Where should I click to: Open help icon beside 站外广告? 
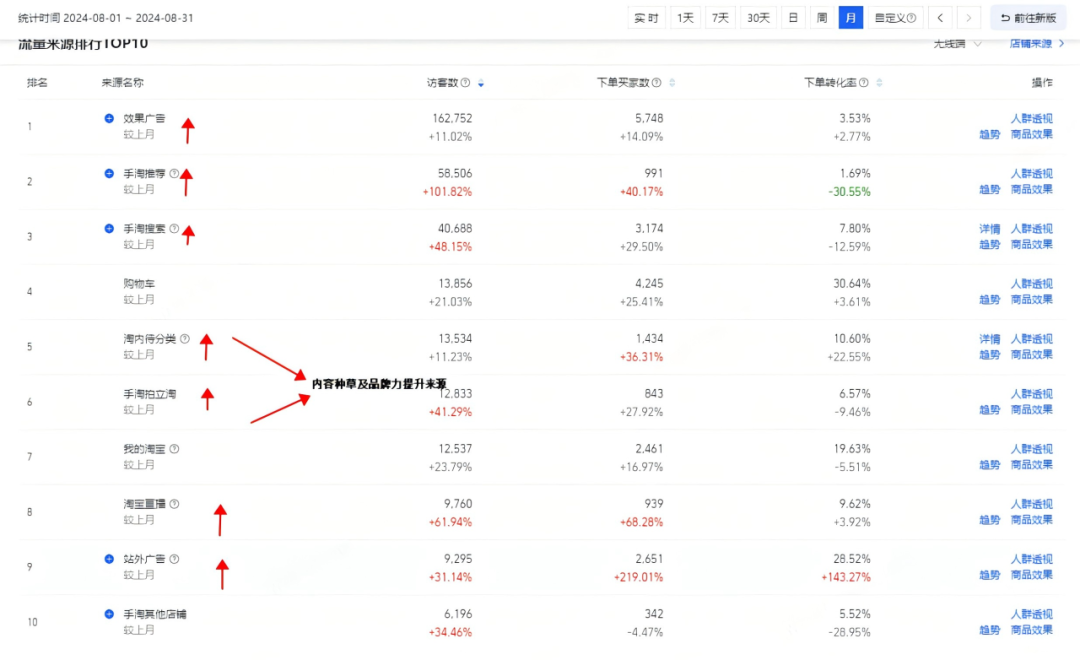pos(174,559)
